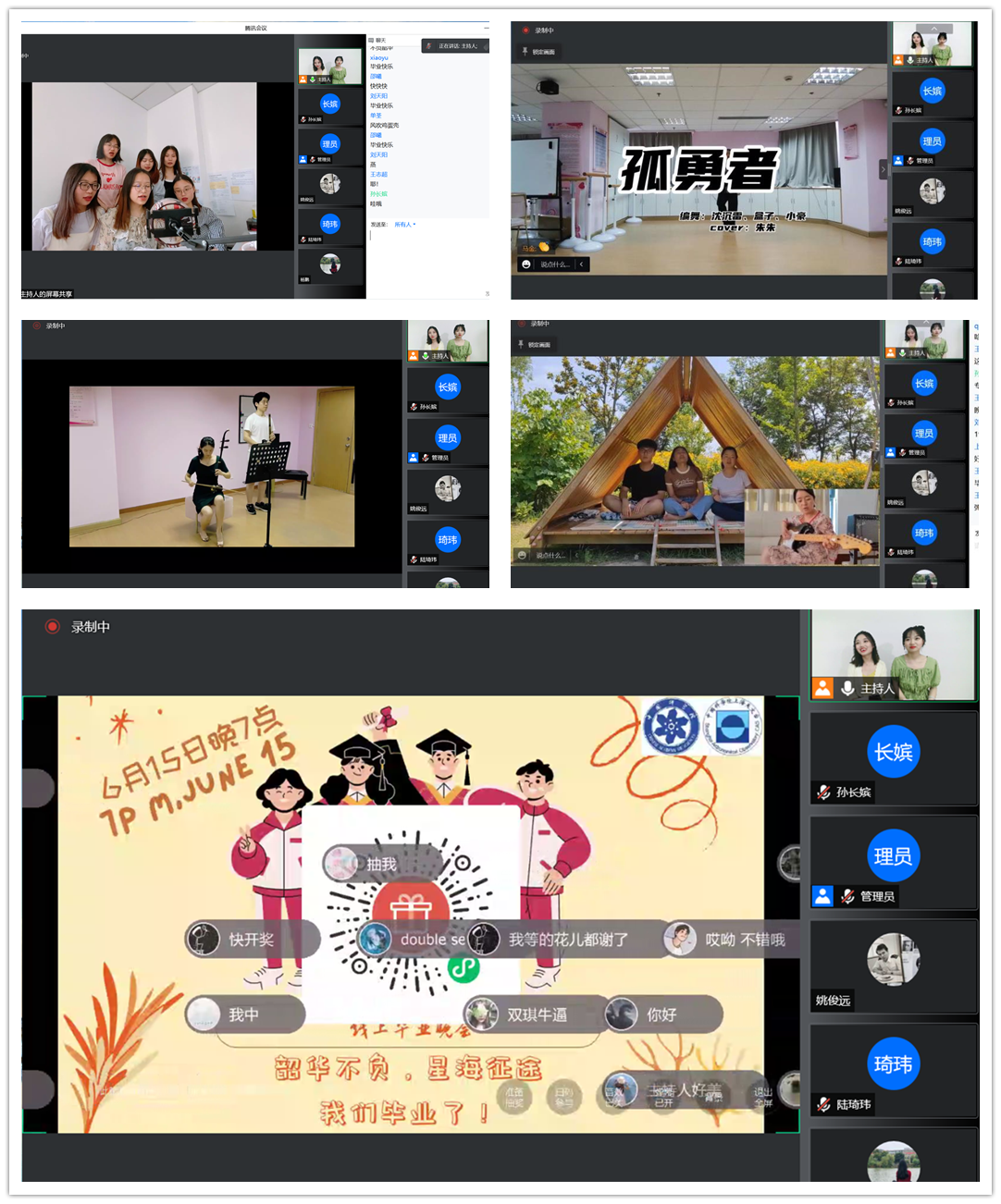
Task: Click 说点什么 input in 孤勇者 dance window
Action: click(x=555, y=264)
